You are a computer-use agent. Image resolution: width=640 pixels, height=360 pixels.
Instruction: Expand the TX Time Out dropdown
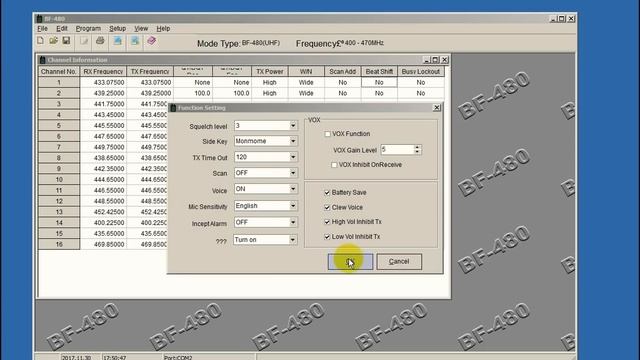tap(293, 157)
